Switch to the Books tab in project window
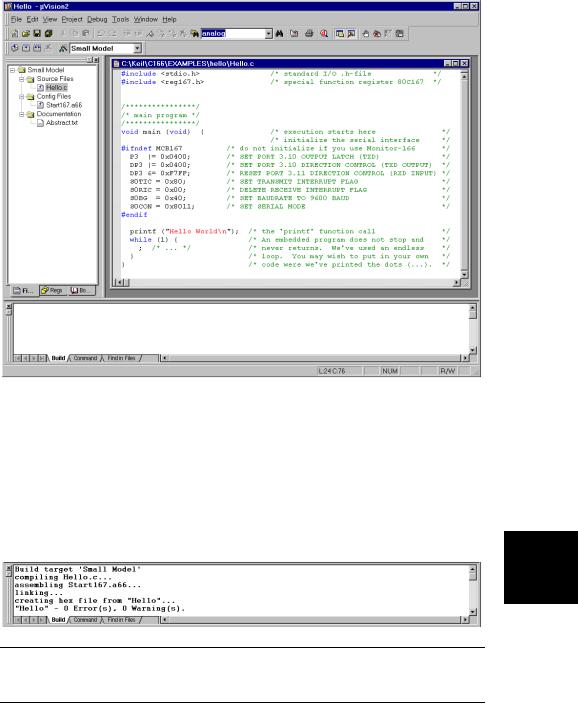 point(81,291)
